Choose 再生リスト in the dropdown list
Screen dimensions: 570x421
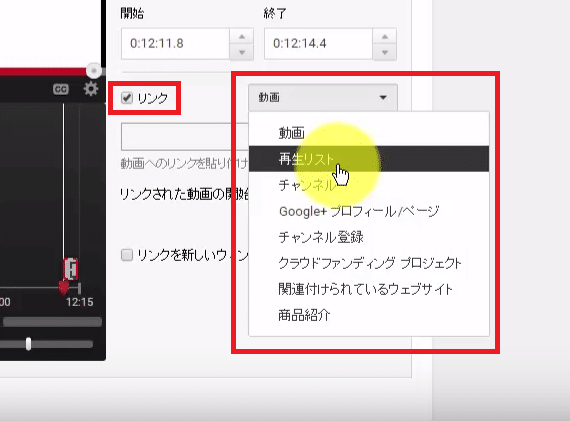point(369,159)
